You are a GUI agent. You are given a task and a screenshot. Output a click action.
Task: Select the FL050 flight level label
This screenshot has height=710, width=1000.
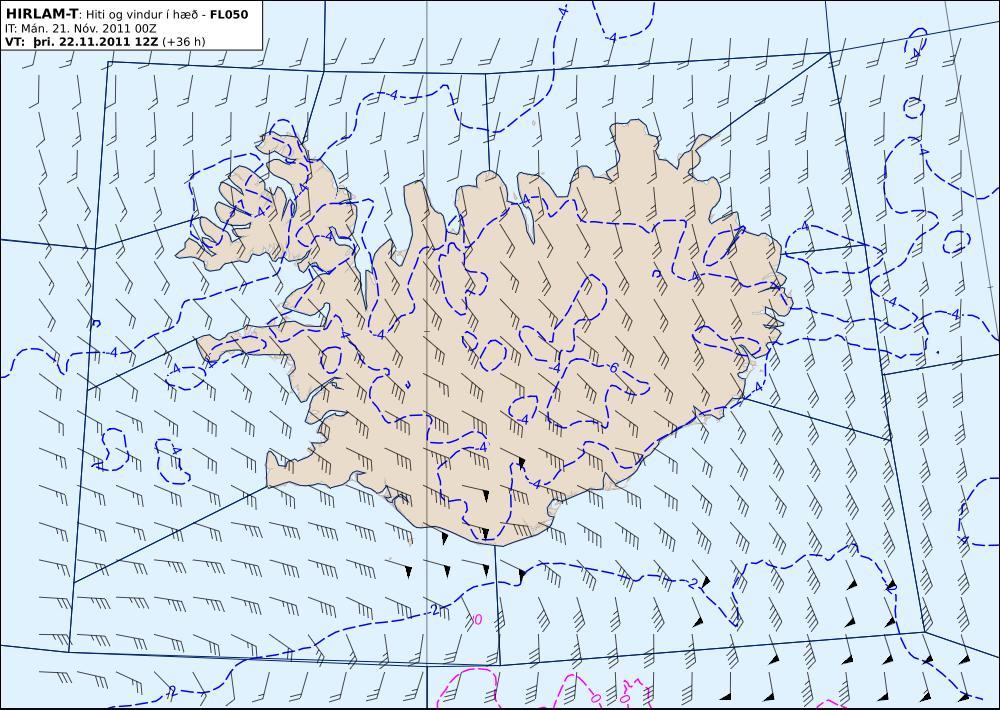pyautogui.click(x=229, y=14)
